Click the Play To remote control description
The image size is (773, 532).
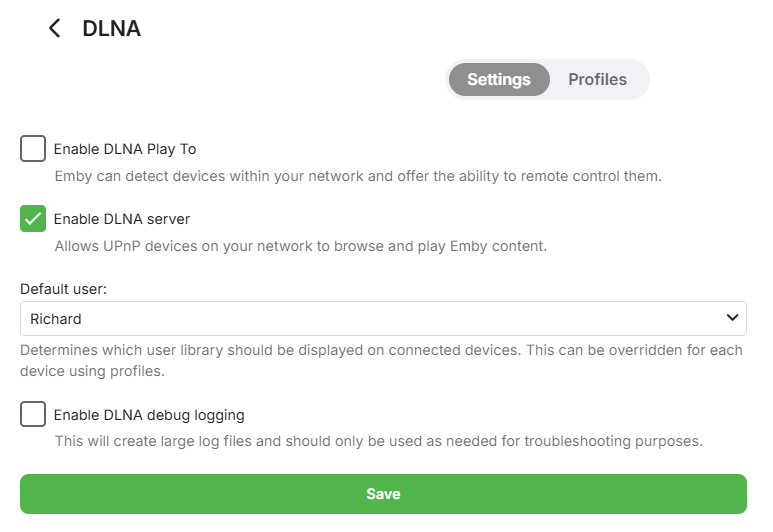[x=357, y=176]
